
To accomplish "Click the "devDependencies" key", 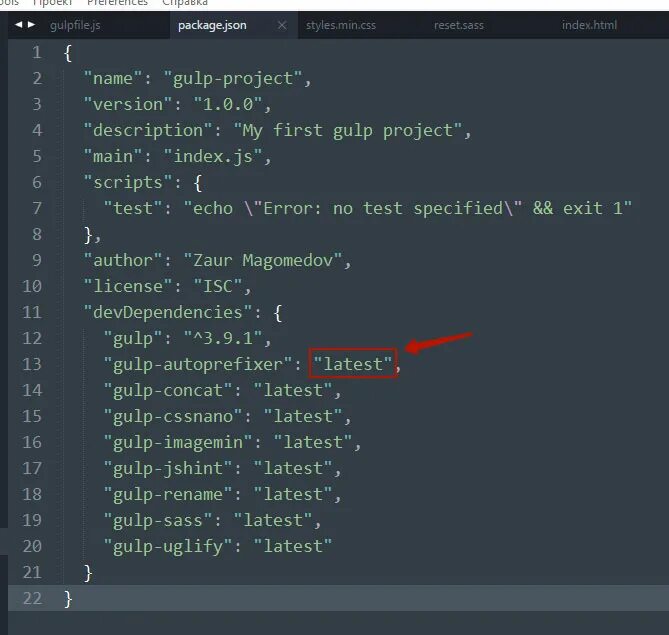I will (168, 312).
